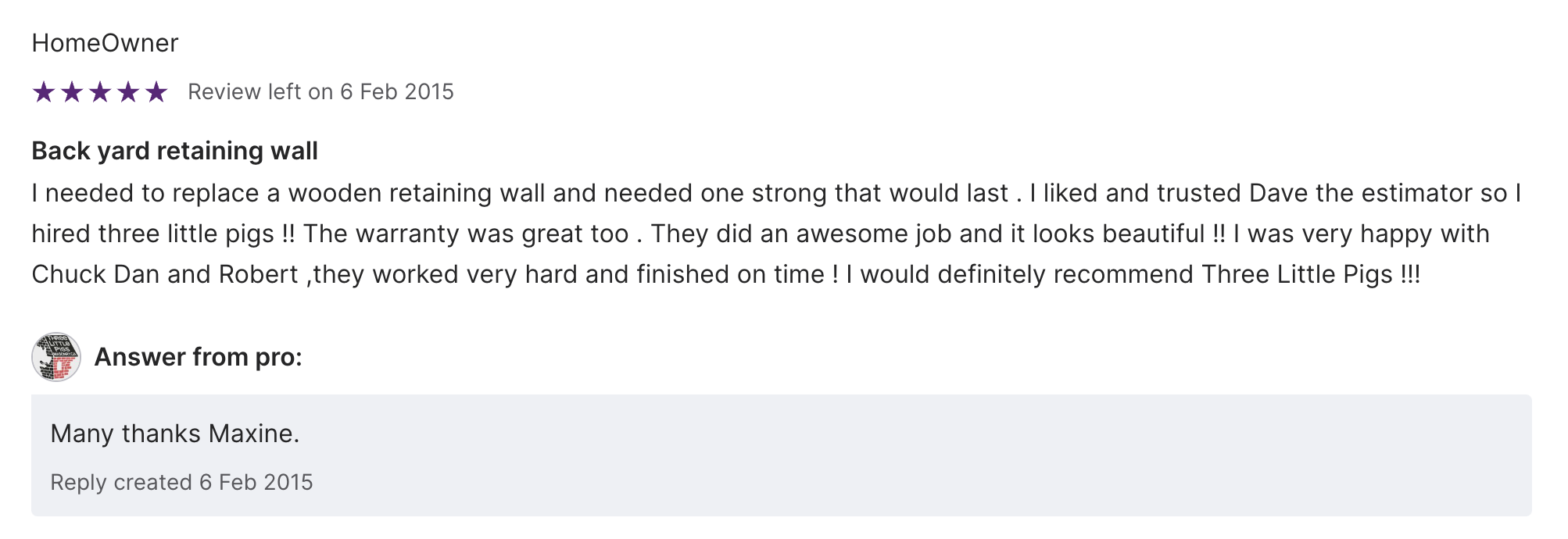Image resolution: width=1568 pixels, height=539 pixels.
Task: Click the fourth purple rating star
Action: [x=128, y=92]
